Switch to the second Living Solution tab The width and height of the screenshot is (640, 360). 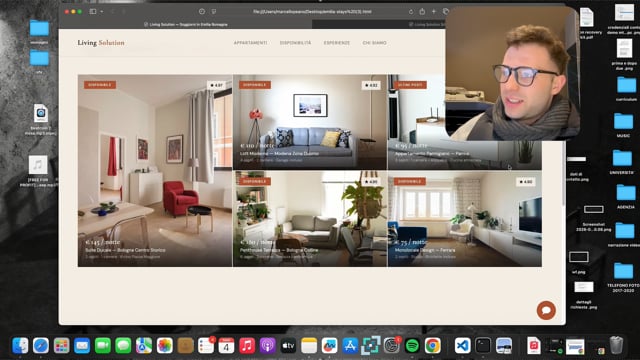427,24
